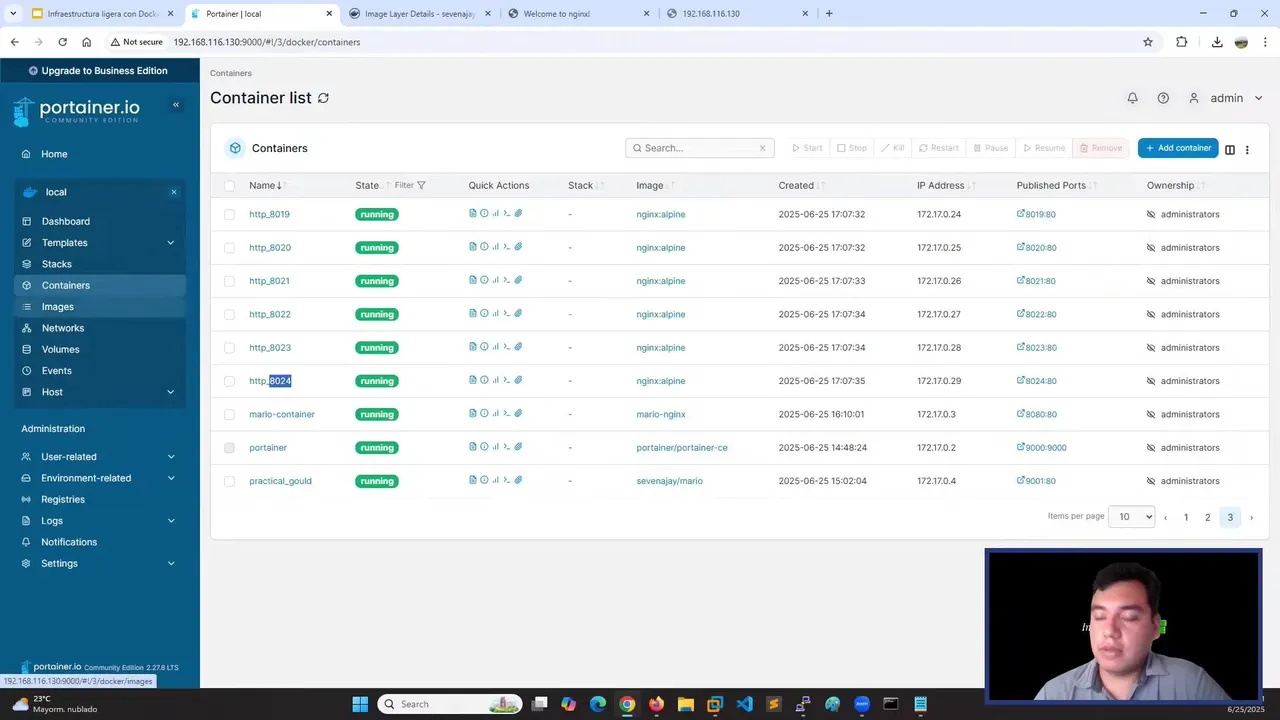Open exec console for practical_gould container
Screen dimensions: 1280x720
click(507, 480)
